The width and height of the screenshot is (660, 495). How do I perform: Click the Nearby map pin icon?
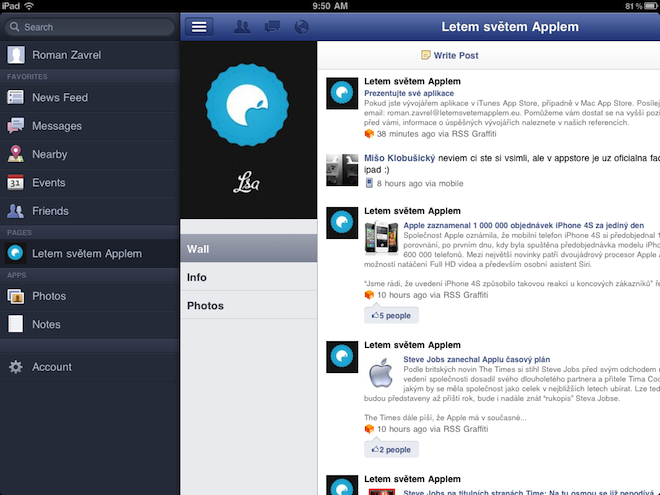coord(16,154)
